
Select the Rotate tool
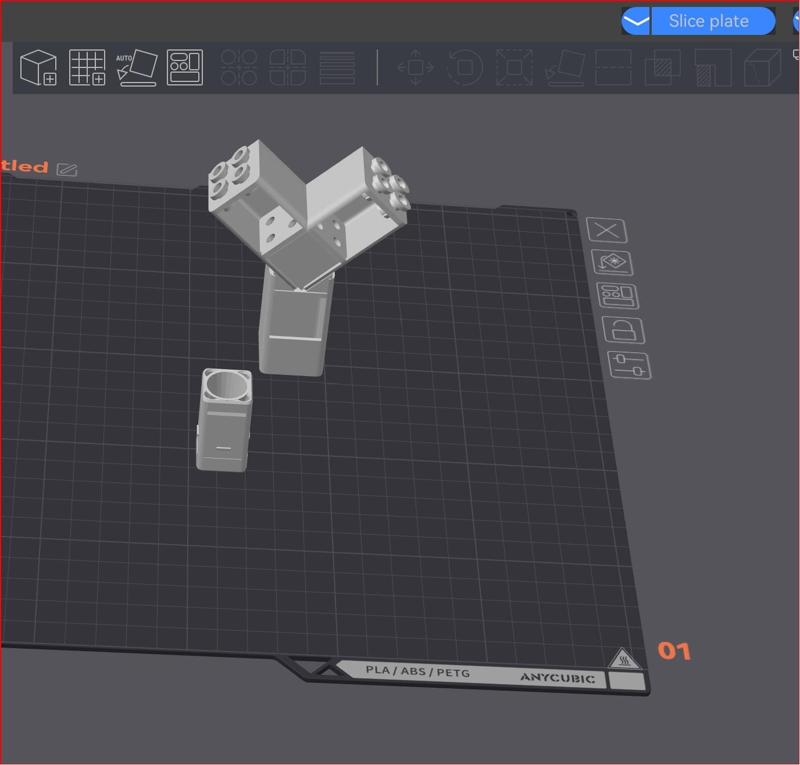coord(465,67)
